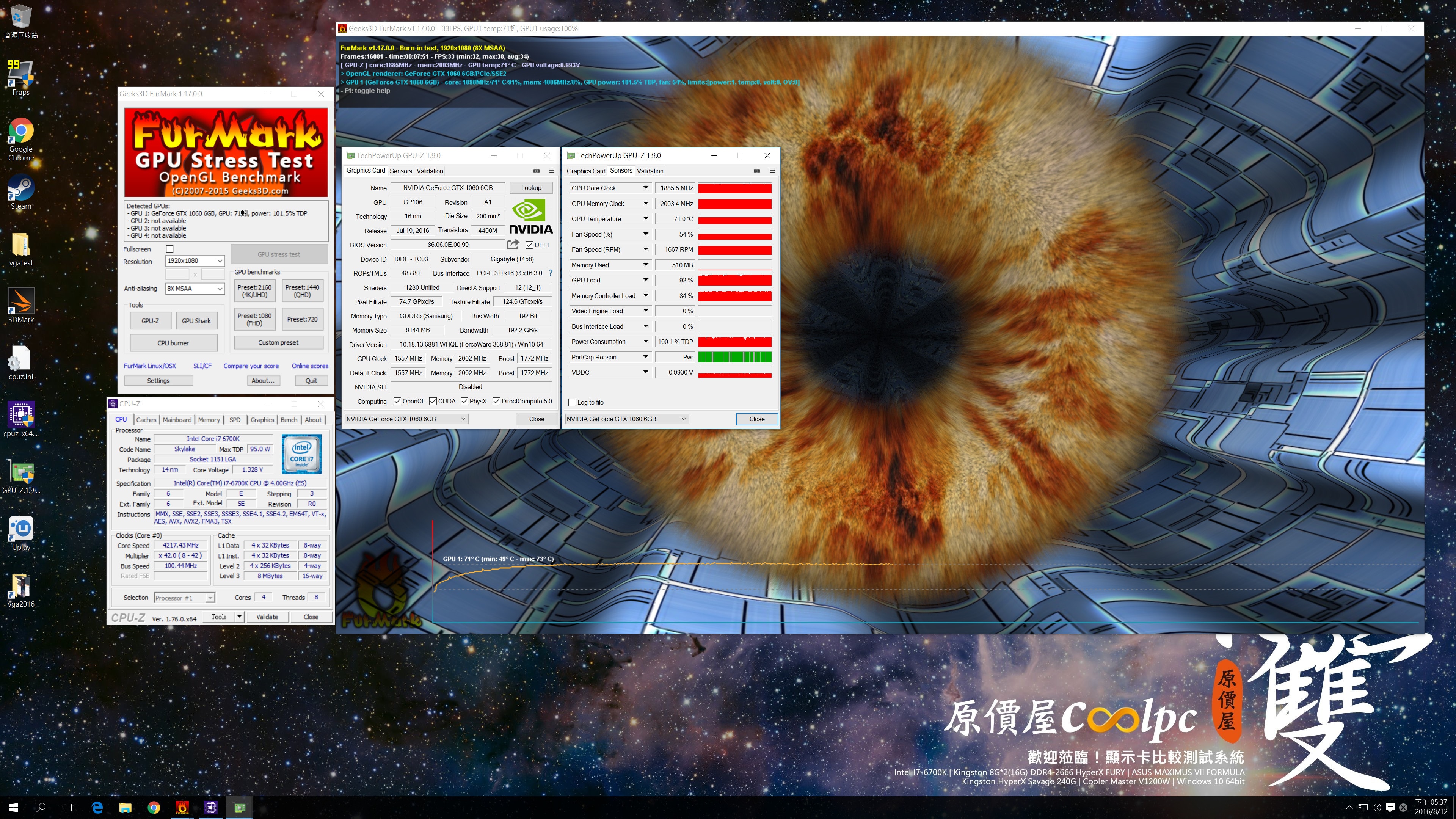The height and width of the screenshot is (819, 1456).
Task: Open the Resolution dropdown in FurMark
Action: tap(195, 260)
